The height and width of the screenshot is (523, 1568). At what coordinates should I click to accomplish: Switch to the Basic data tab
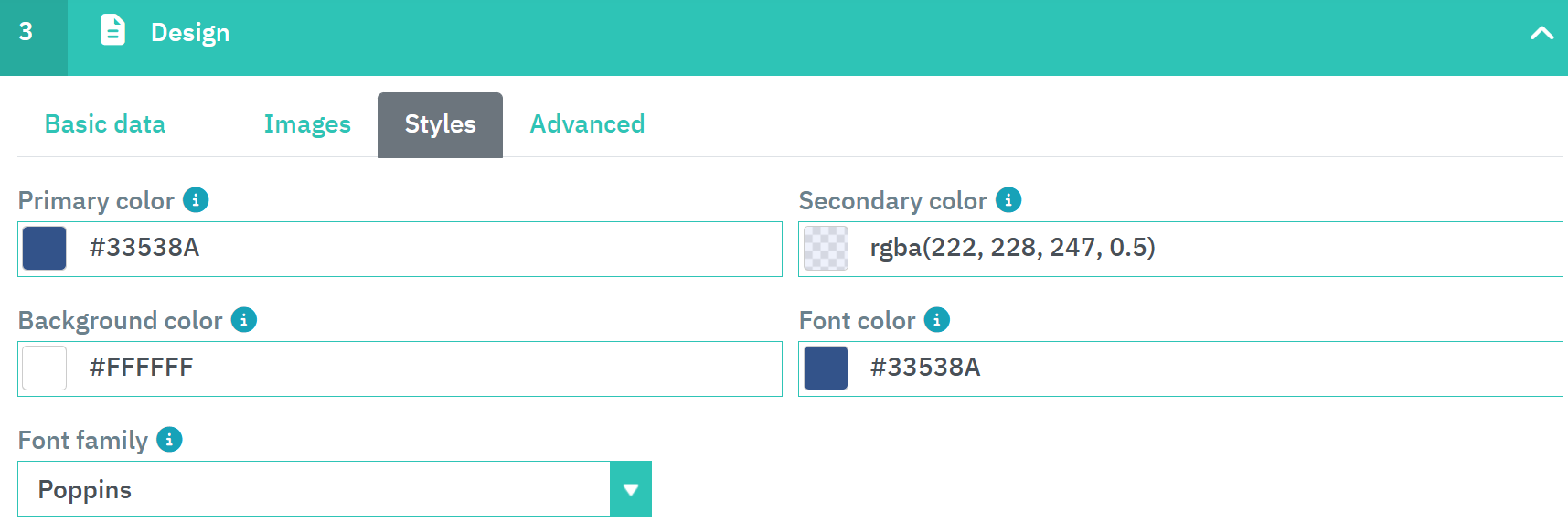click(x=105, y=124)
